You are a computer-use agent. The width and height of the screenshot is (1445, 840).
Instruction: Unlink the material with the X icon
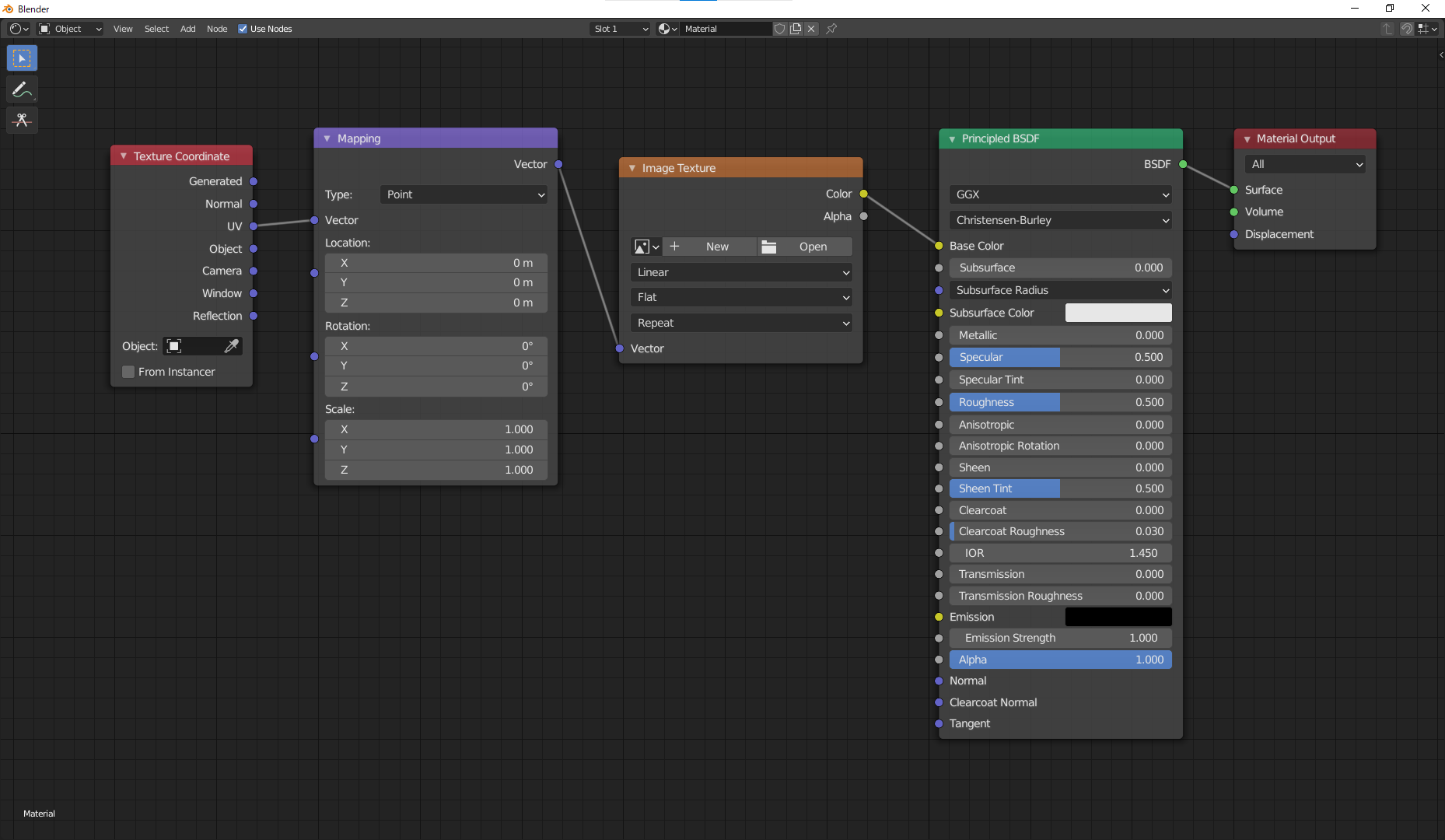pos(811,29)
